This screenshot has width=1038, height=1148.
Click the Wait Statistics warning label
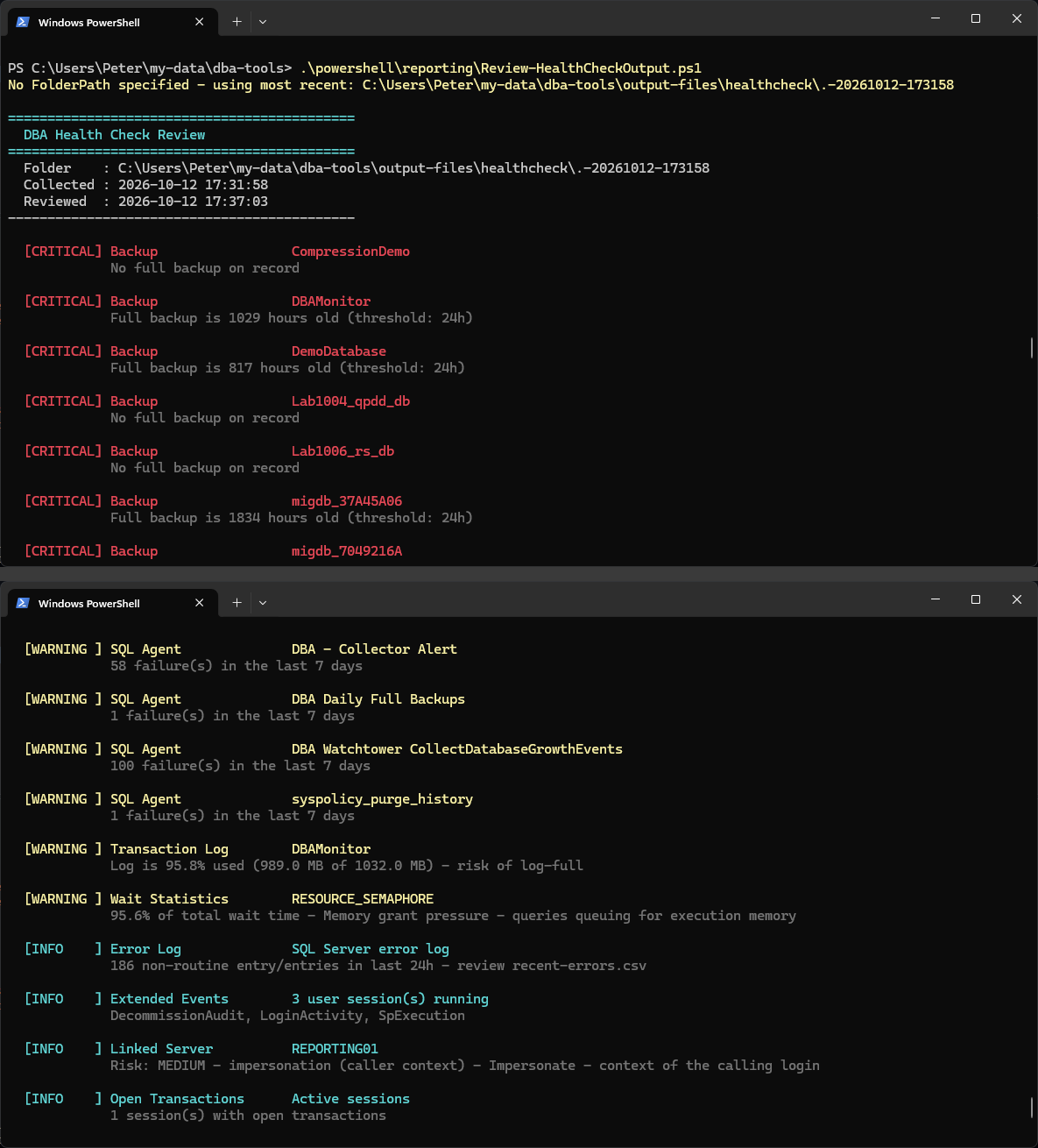[x=169, y=899]
